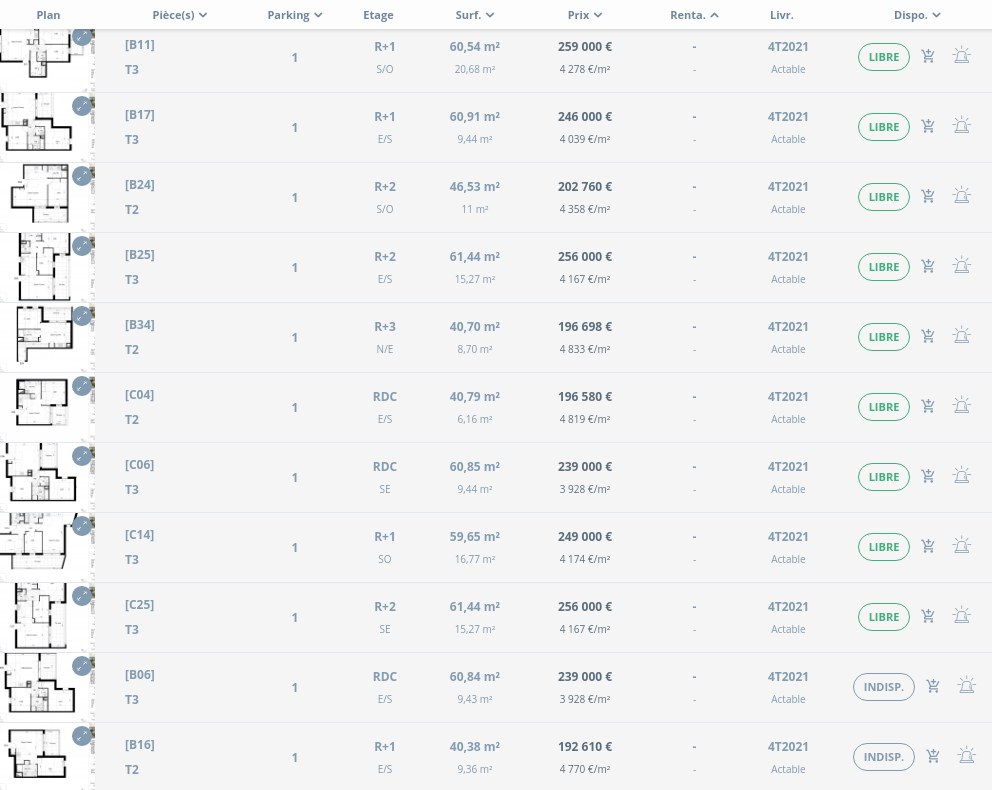Enlarge the plan for lot C04

(x=82, y=386)
